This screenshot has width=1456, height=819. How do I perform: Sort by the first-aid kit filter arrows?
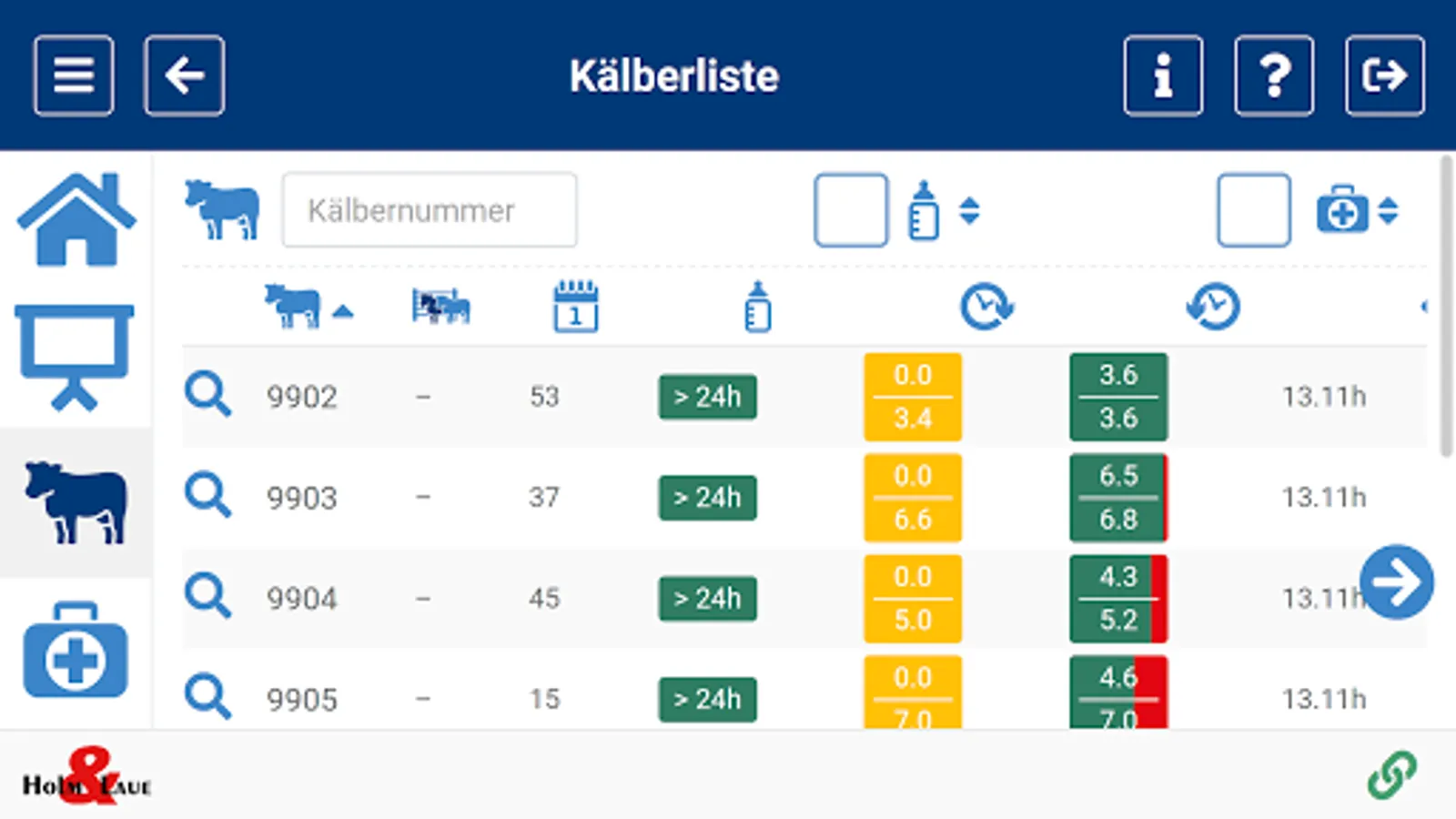click(1388, 210)
